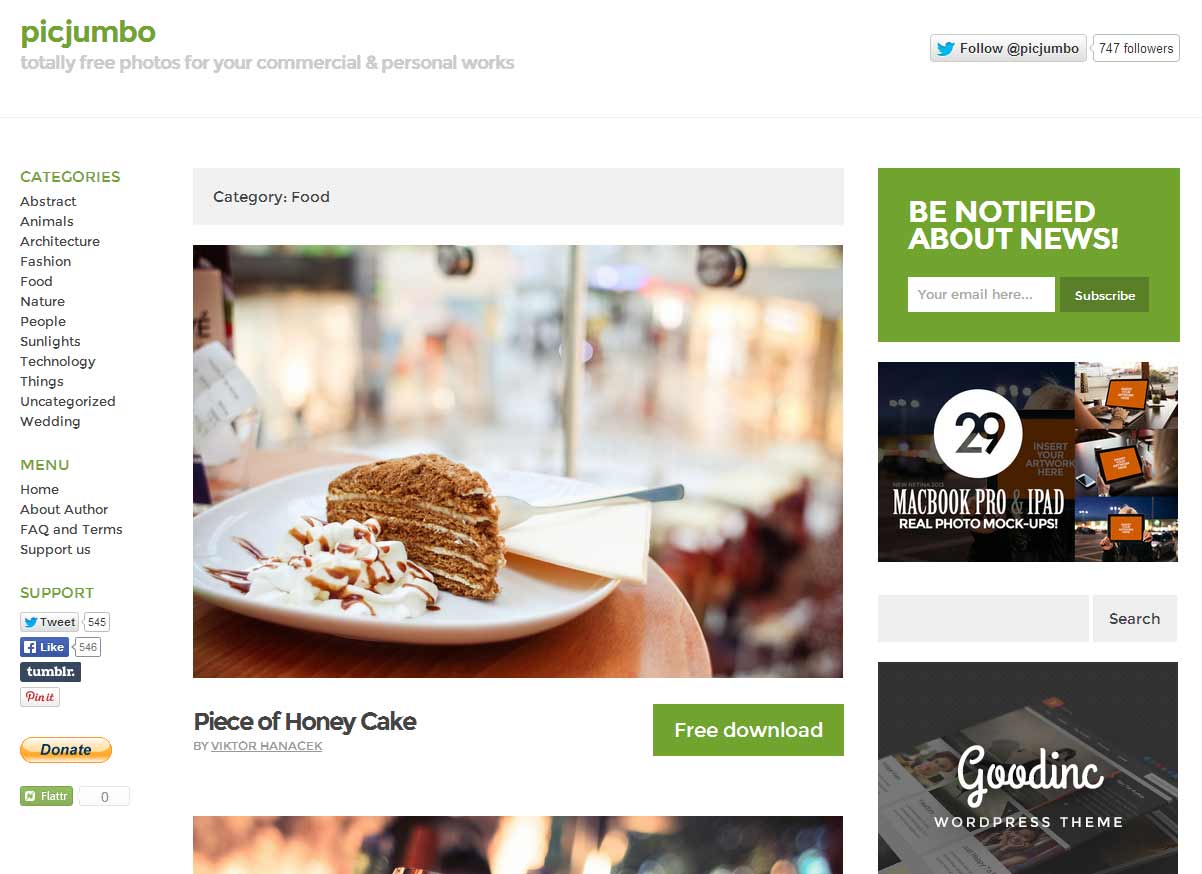Viewport: 1202px width, 874px height.
Task: Click the Pinterest Pin it button
Action: (x=40, y=697)
